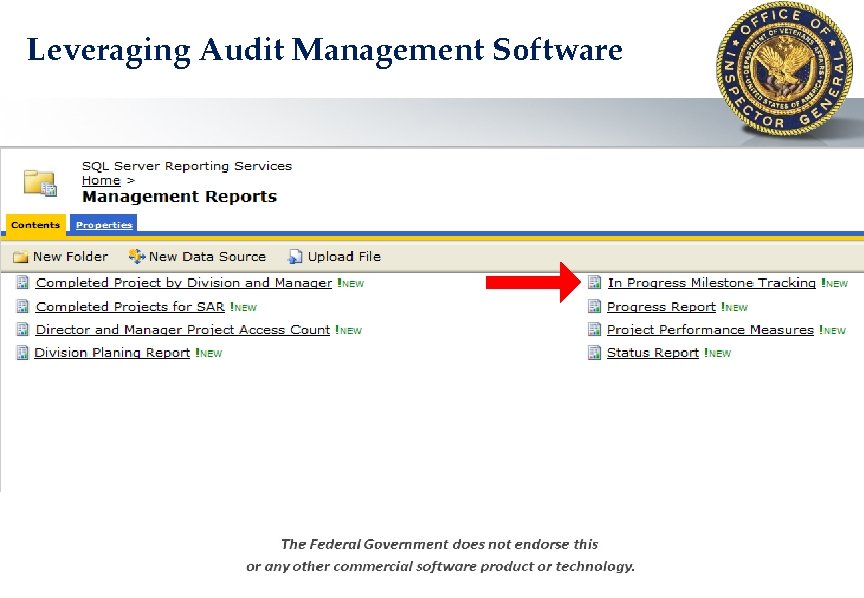Viewport: 864px width, 598px height.
Task: Add a New Data Source
Action: tap(197, 256)
